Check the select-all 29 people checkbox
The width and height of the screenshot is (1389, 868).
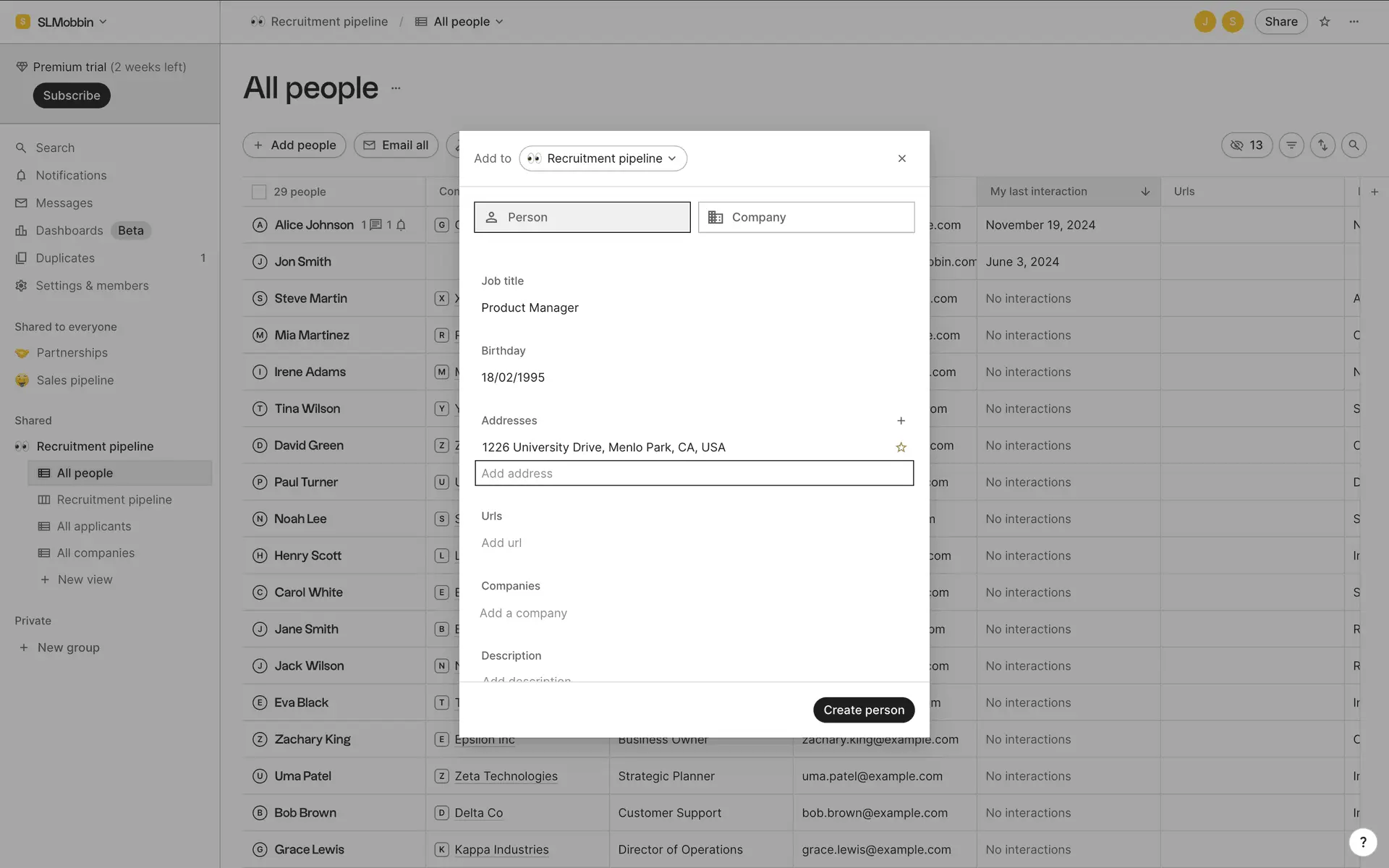click(259, 192)
